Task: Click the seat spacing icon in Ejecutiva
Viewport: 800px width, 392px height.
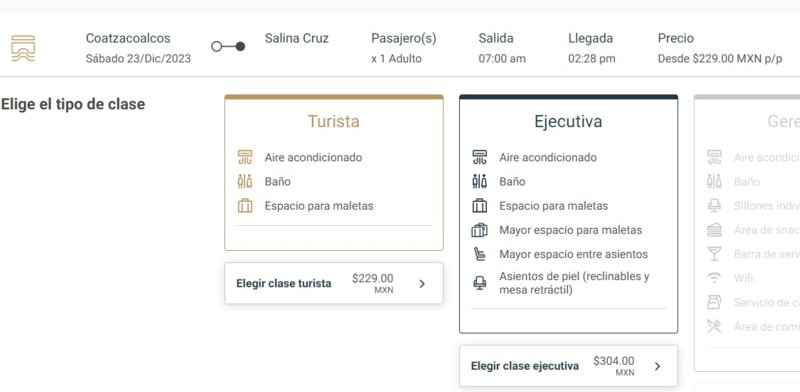Action: pyautogui.click(x=480, y=254)
